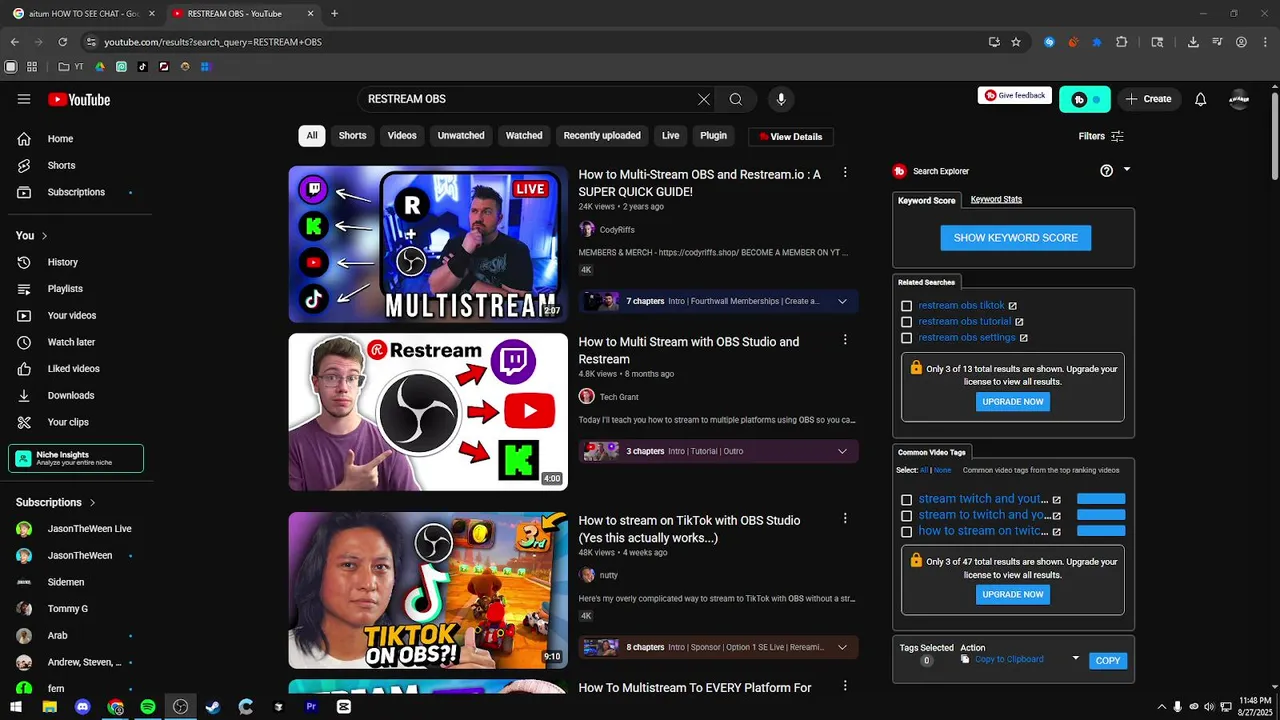
Task: Open Chrome downloads icon
Action: pyautogui.click(x=1193, y=42)
